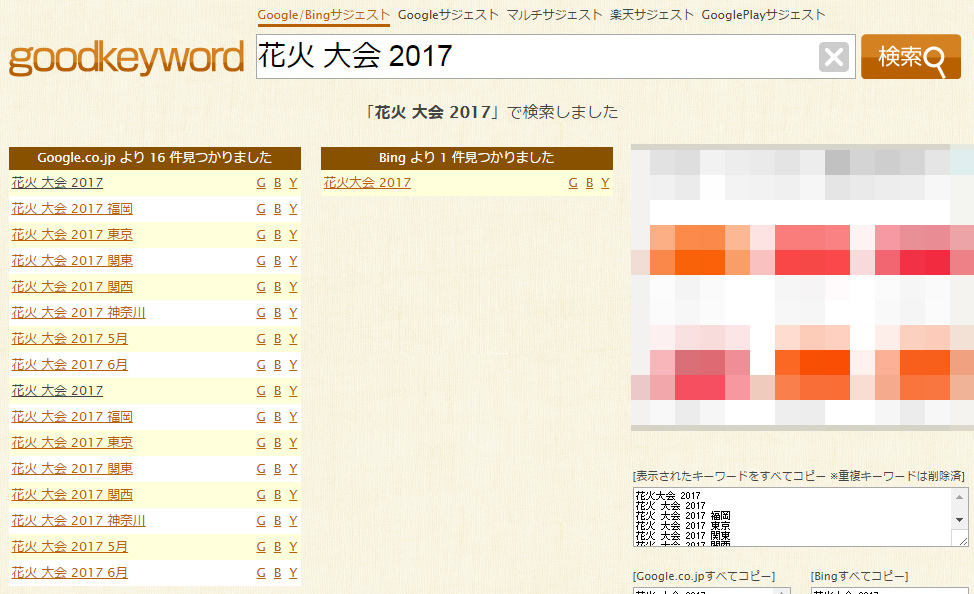Click the X icon to clear the search box
The height and width of the screenshot is (594, 974).
[833, 56]
